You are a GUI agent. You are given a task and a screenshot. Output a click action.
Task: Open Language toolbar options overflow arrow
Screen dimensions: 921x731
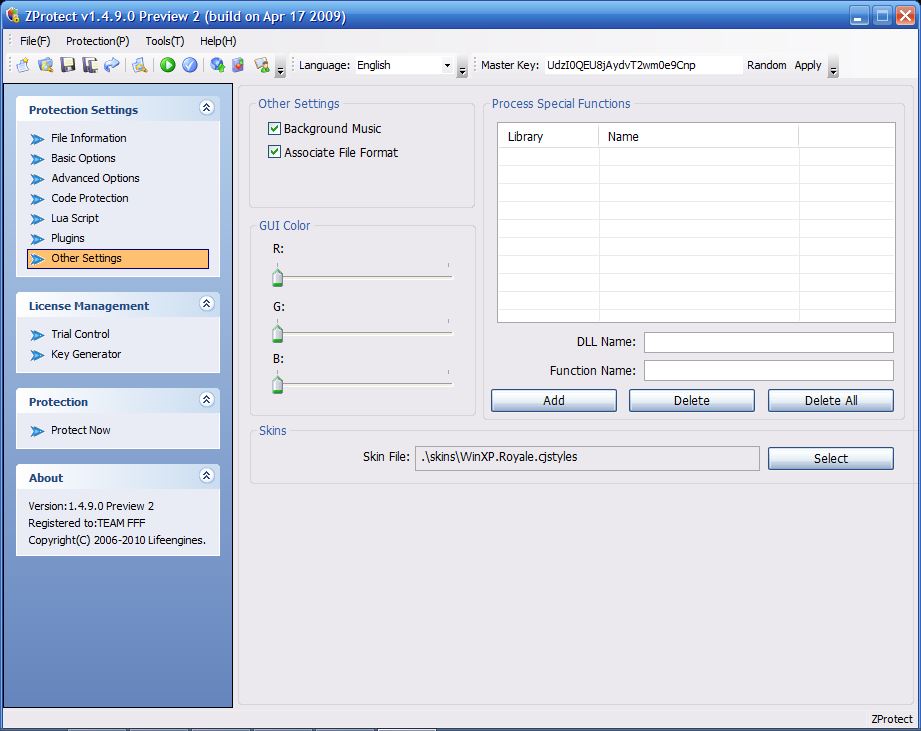coord(462,66)
